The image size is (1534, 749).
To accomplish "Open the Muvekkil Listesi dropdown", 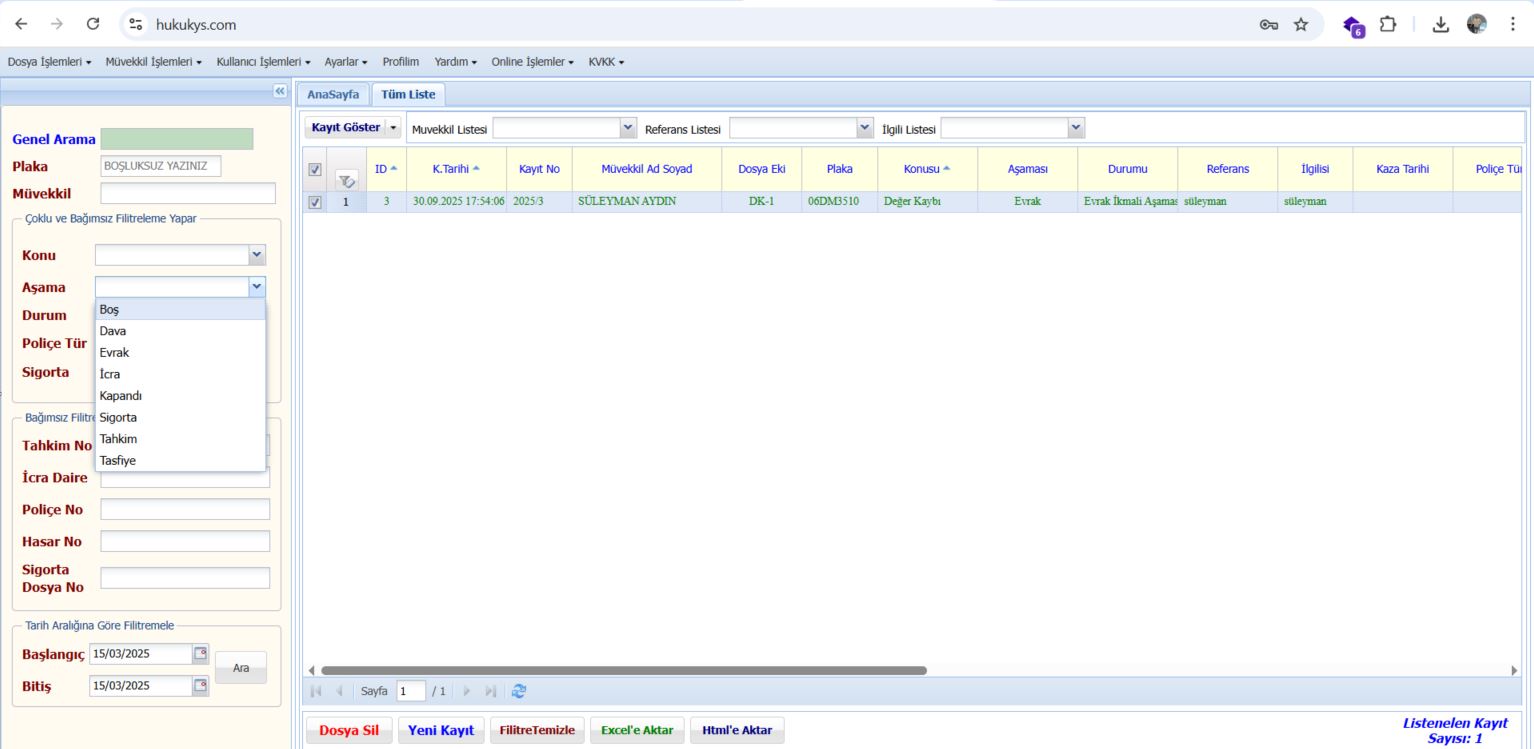I will pyautogui.click(x=628, y=128).
